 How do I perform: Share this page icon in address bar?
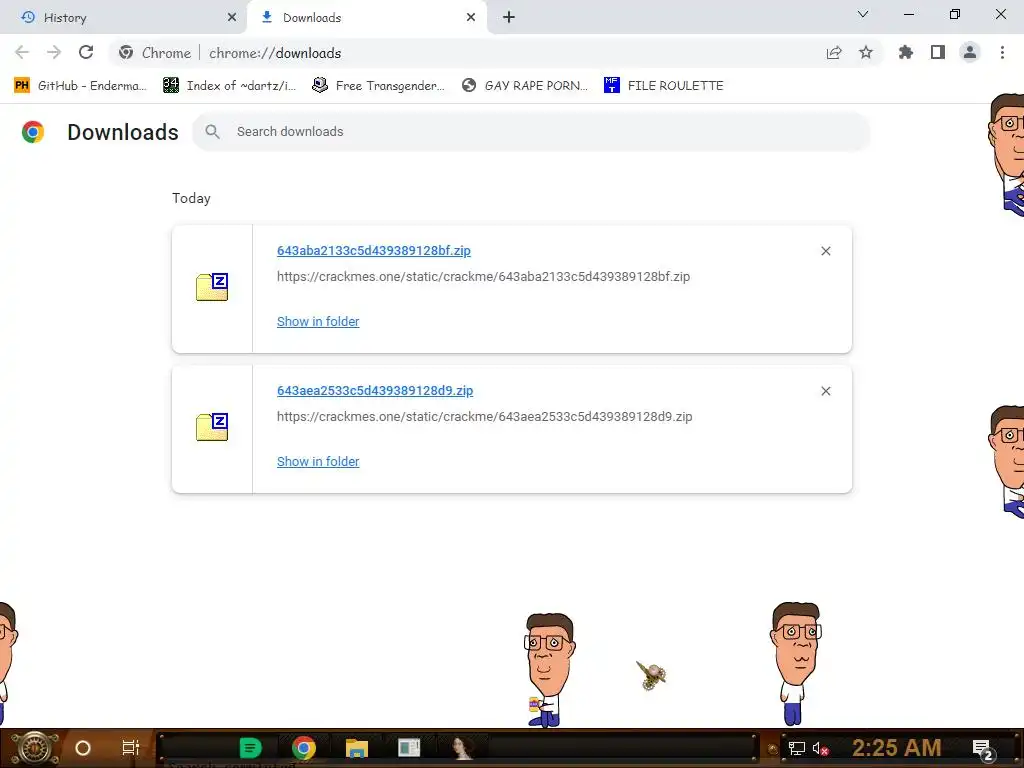click(x=834, y=53)
